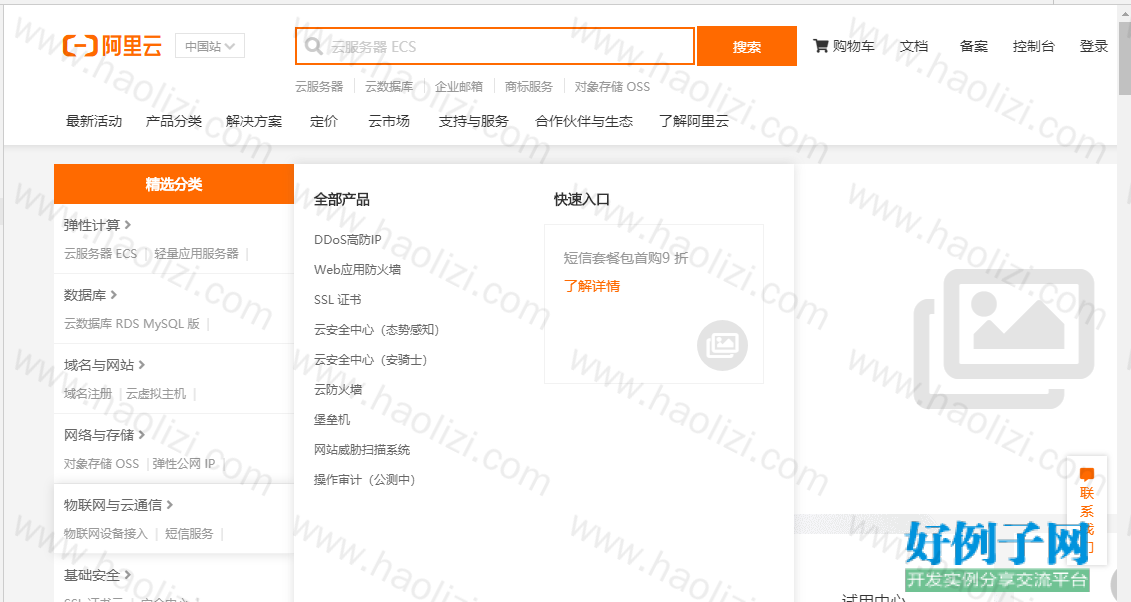Expand the 域名与网站 category
Screen dimensions: 1131x602
pyautogui.click(x=104, y=365)
